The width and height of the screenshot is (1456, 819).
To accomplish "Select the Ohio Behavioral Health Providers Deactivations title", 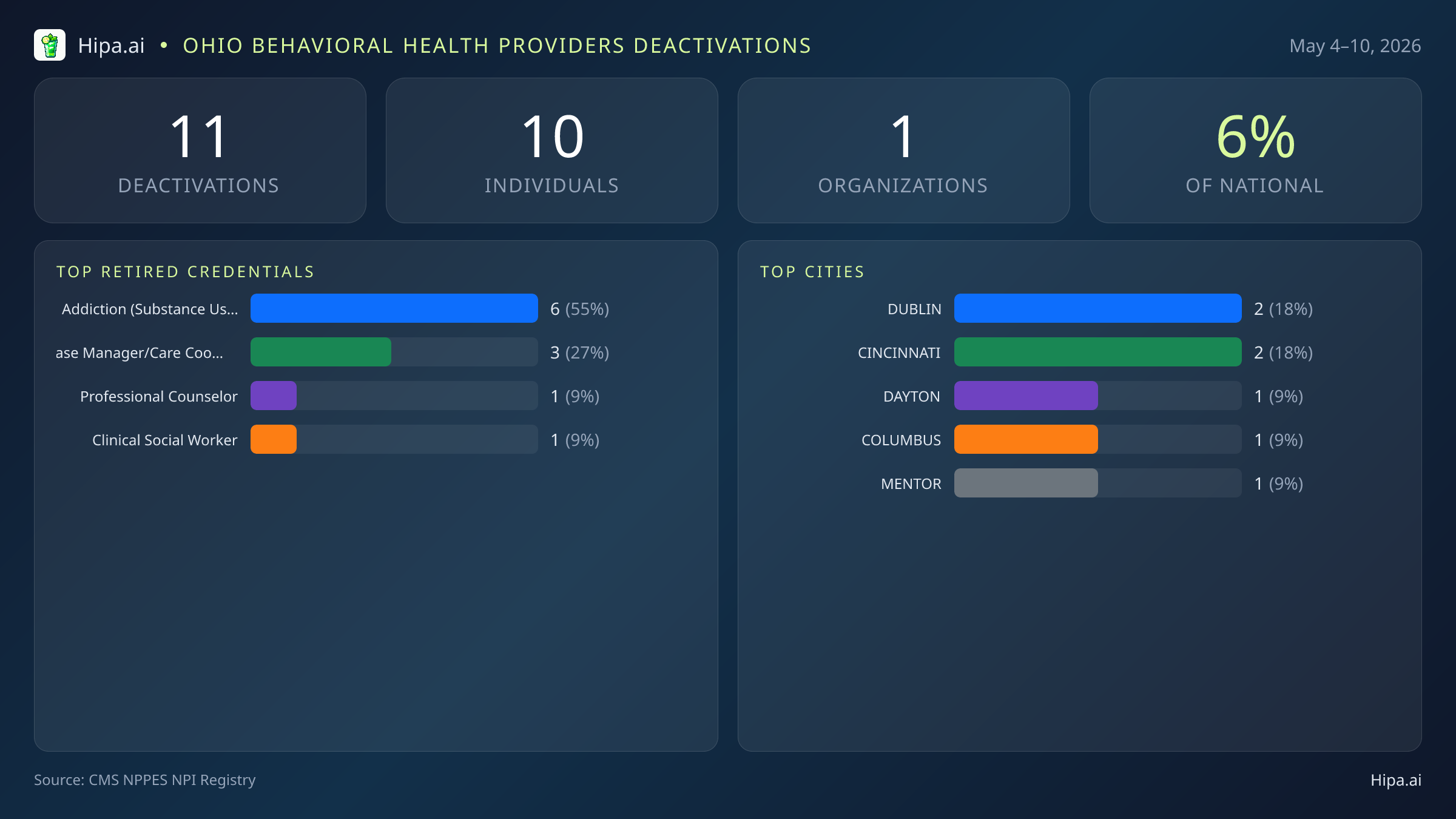I will 497,45.
